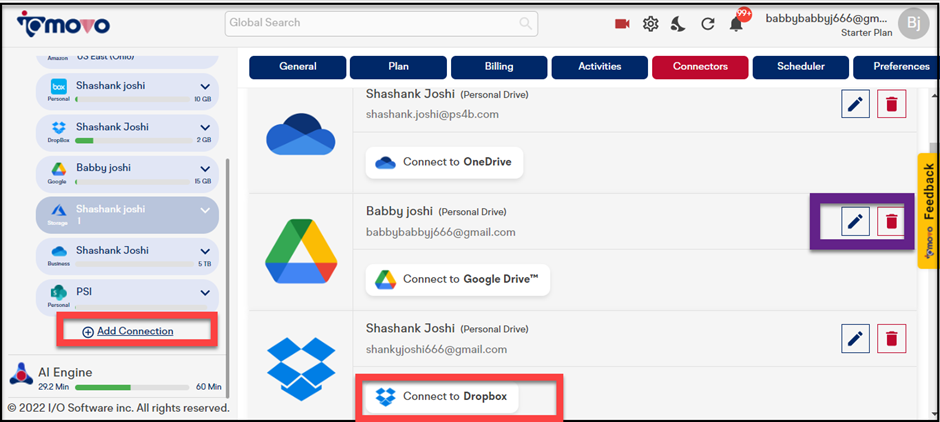Image resolution: width=940 pixels, height=422 pixels.
Task: Click email babbybabbyj666@gmail.com under Babby joshi
Action: (441, 232)
